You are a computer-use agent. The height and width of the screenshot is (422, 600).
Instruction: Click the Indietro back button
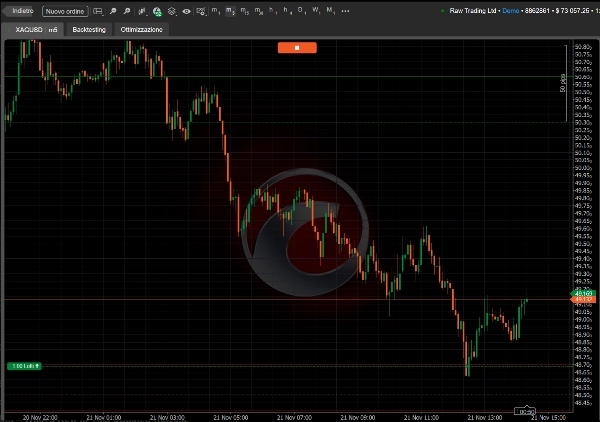22,11
